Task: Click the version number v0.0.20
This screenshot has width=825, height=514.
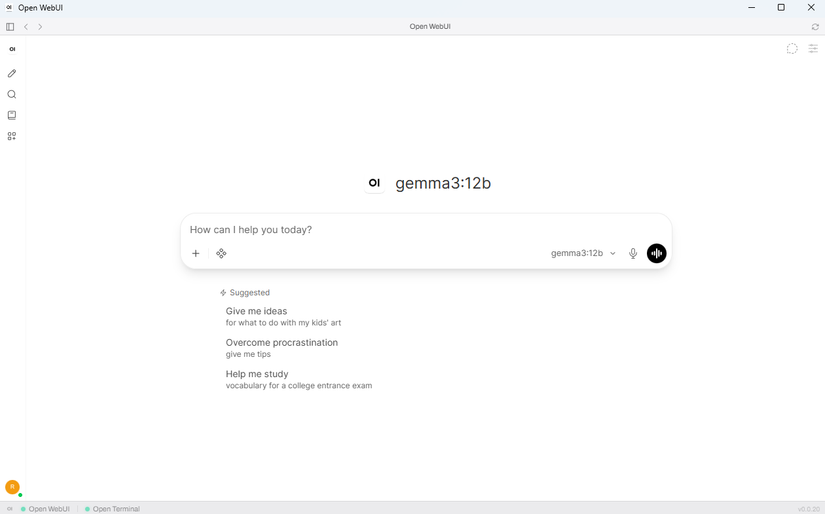Action: pos(809,509)
